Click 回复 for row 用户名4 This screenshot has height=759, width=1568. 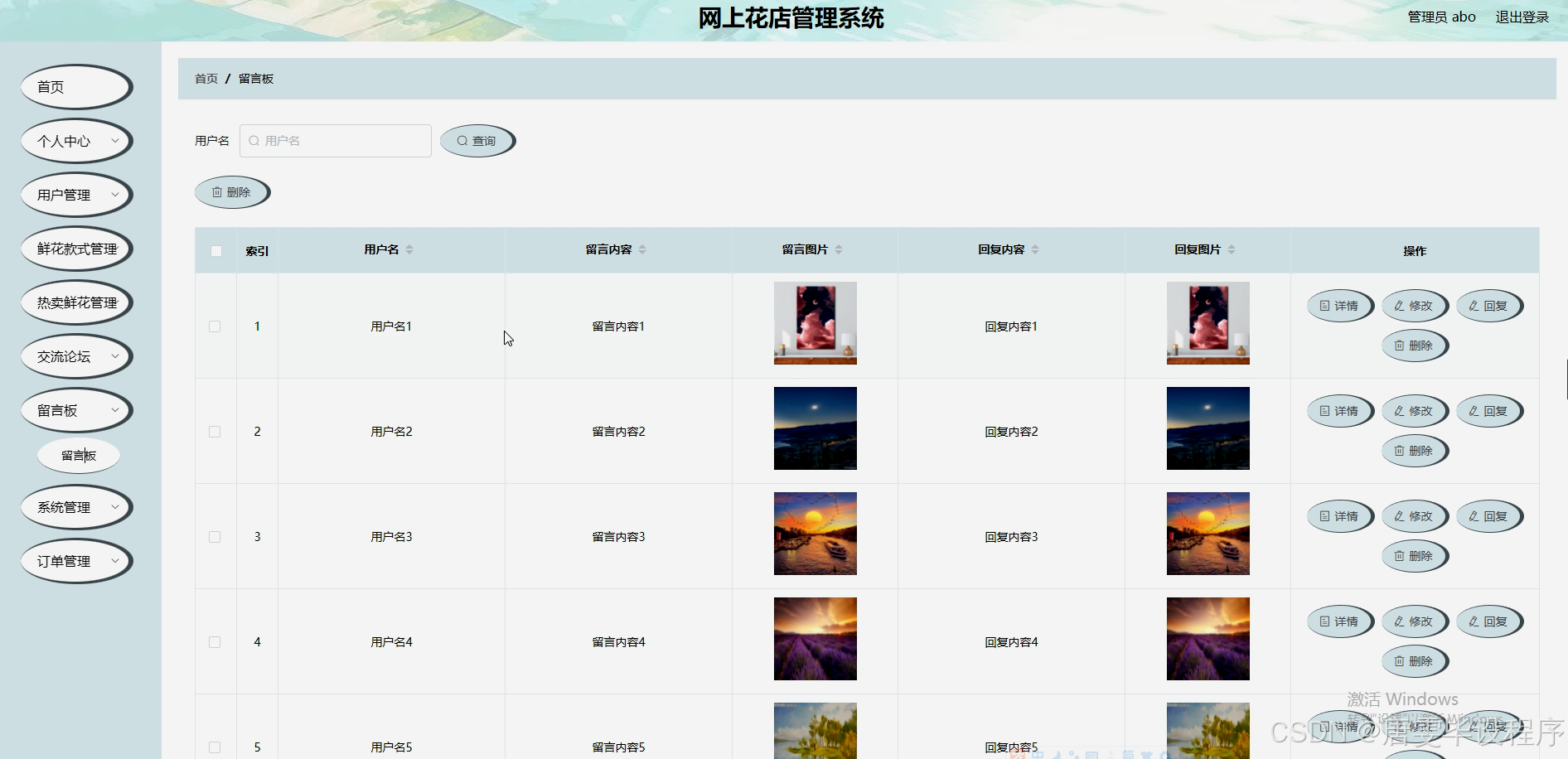[1489, 621]
